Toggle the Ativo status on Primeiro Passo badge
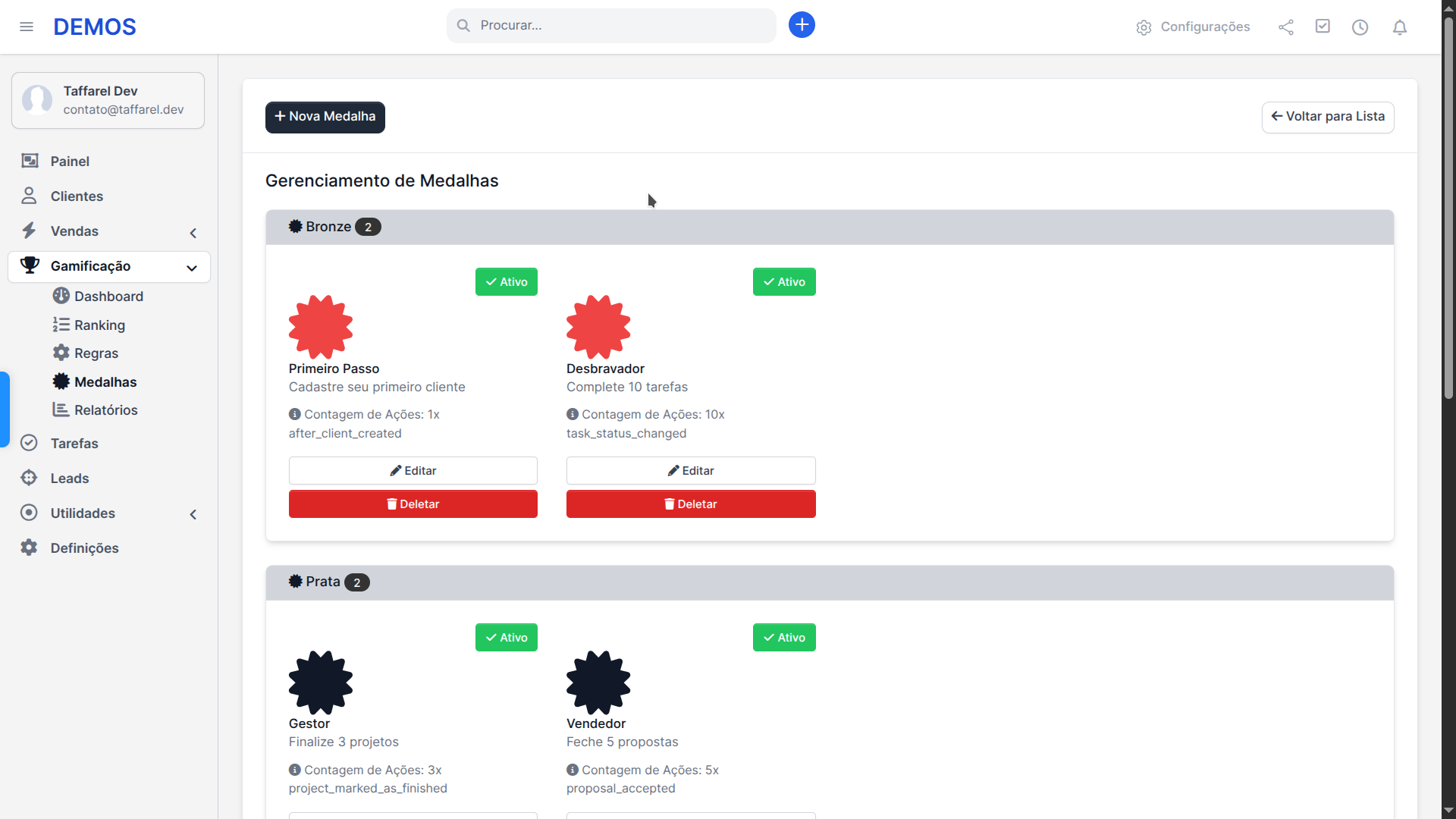Viewport: 1456px width, 819px height. (506, 281)
